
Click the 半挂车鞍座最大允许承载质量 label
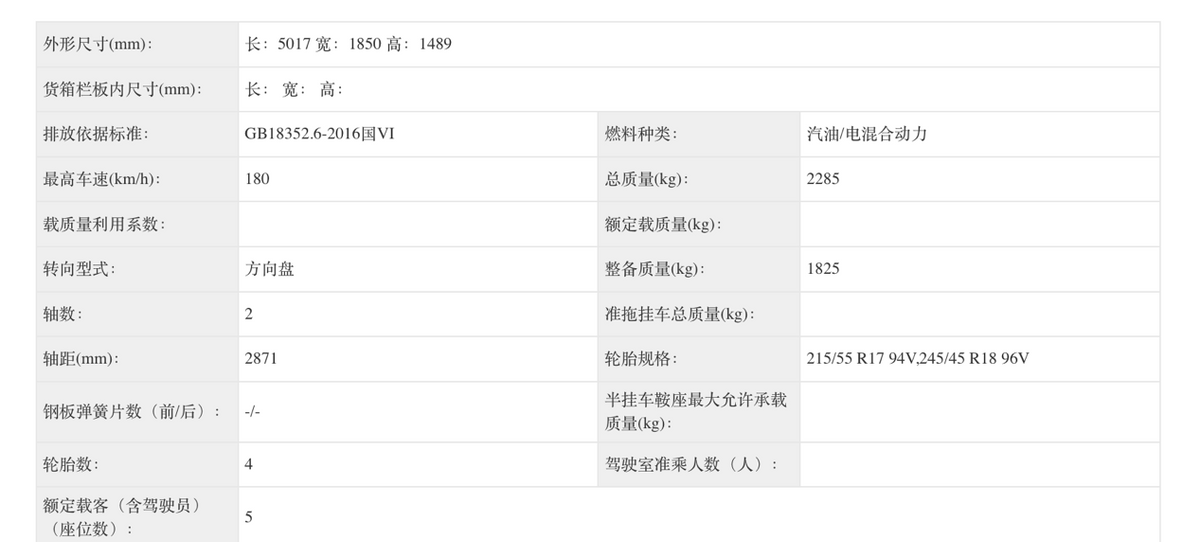tap(696, 412)
